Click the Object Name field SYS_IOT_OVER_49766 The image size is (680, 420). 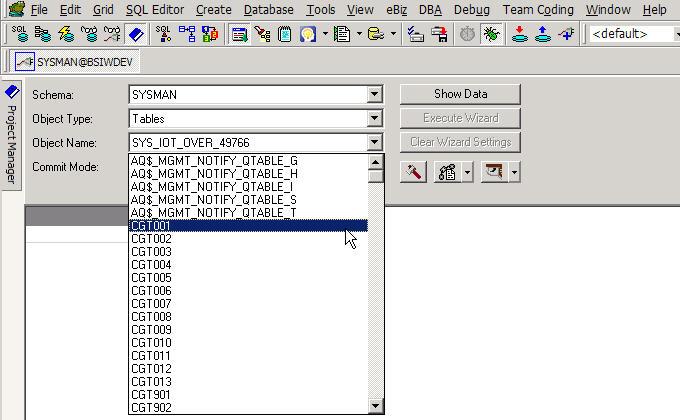248,142
